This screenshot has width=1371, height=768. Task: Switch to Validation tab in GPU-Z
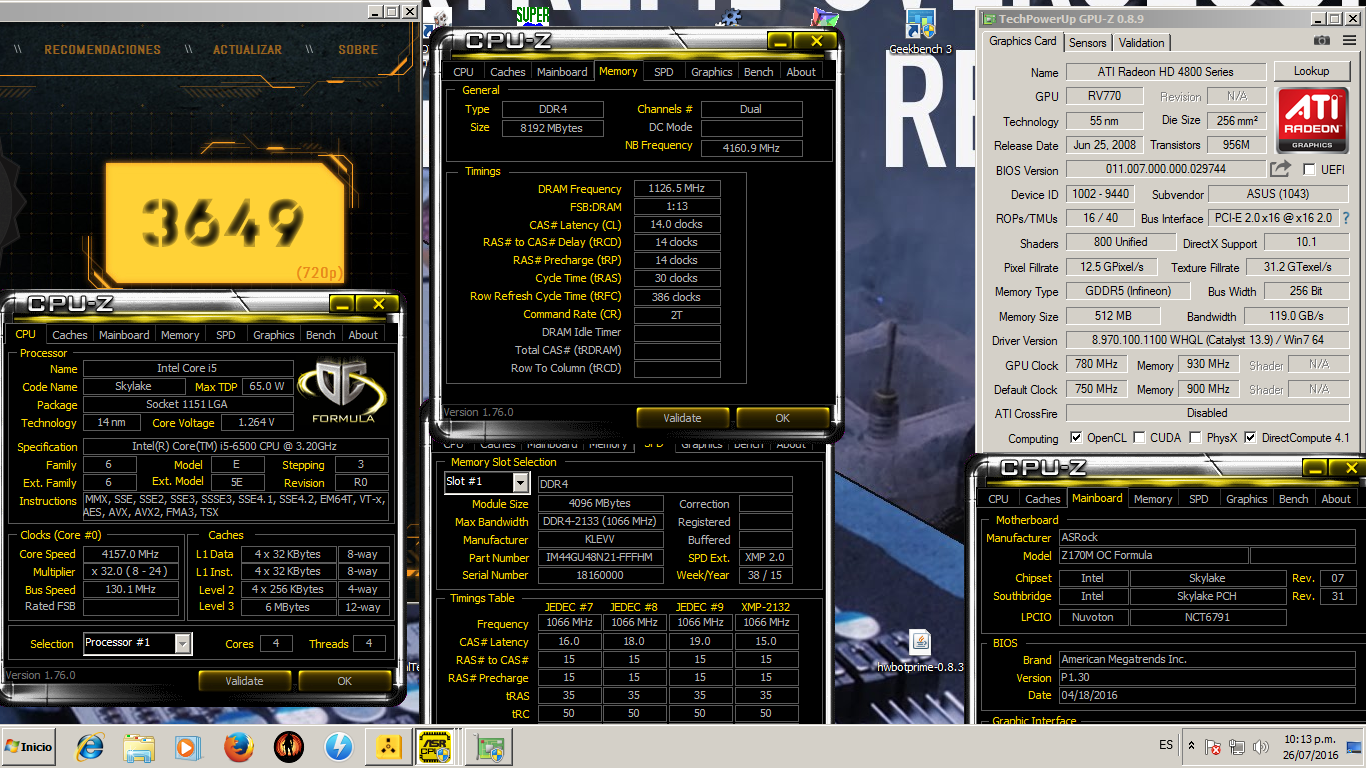coord(1141,43)
